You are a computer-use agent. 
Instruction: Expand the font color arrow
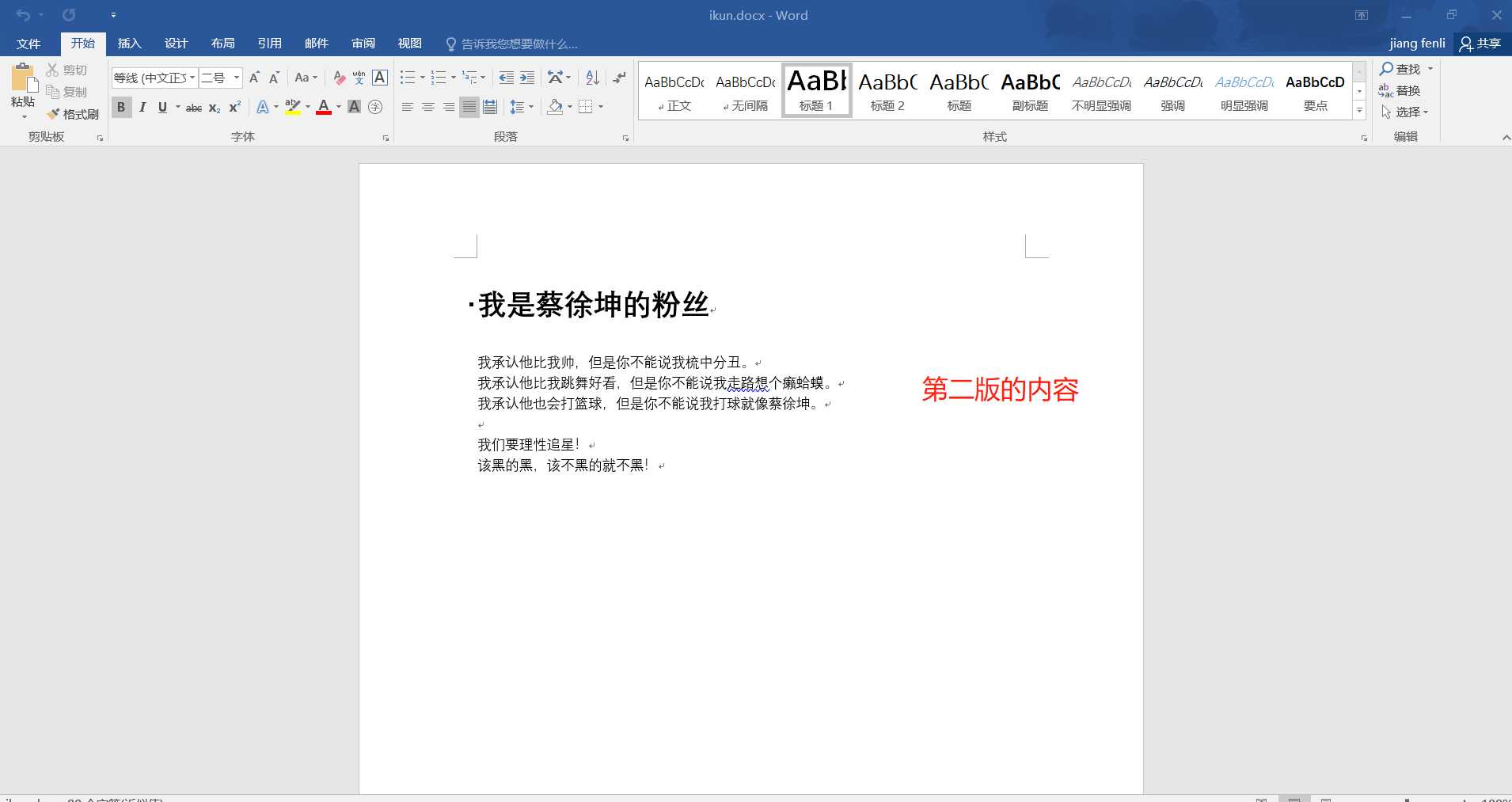339,107
